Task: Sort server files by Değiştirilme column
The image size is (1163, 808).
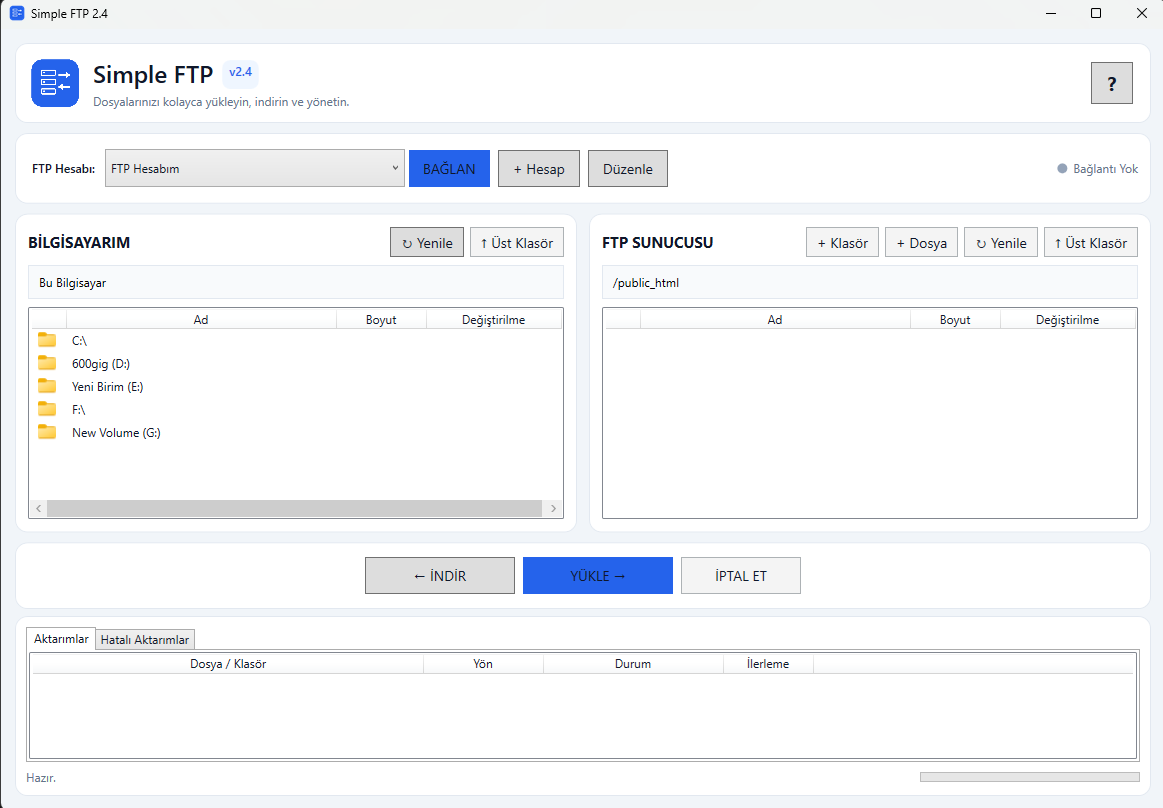Action: point(1067,320)
